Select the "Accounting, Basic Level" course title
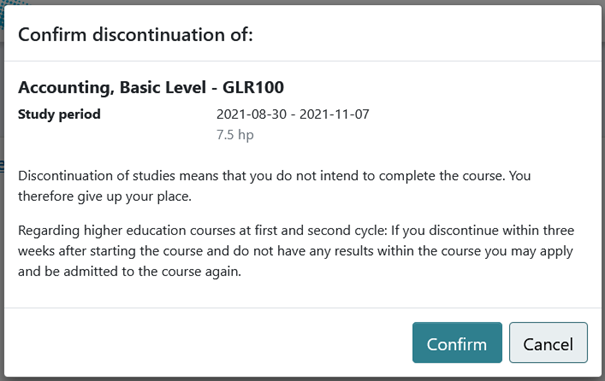Image resolution: width=605 pixels, height=381 pixels. click(112, 88)
